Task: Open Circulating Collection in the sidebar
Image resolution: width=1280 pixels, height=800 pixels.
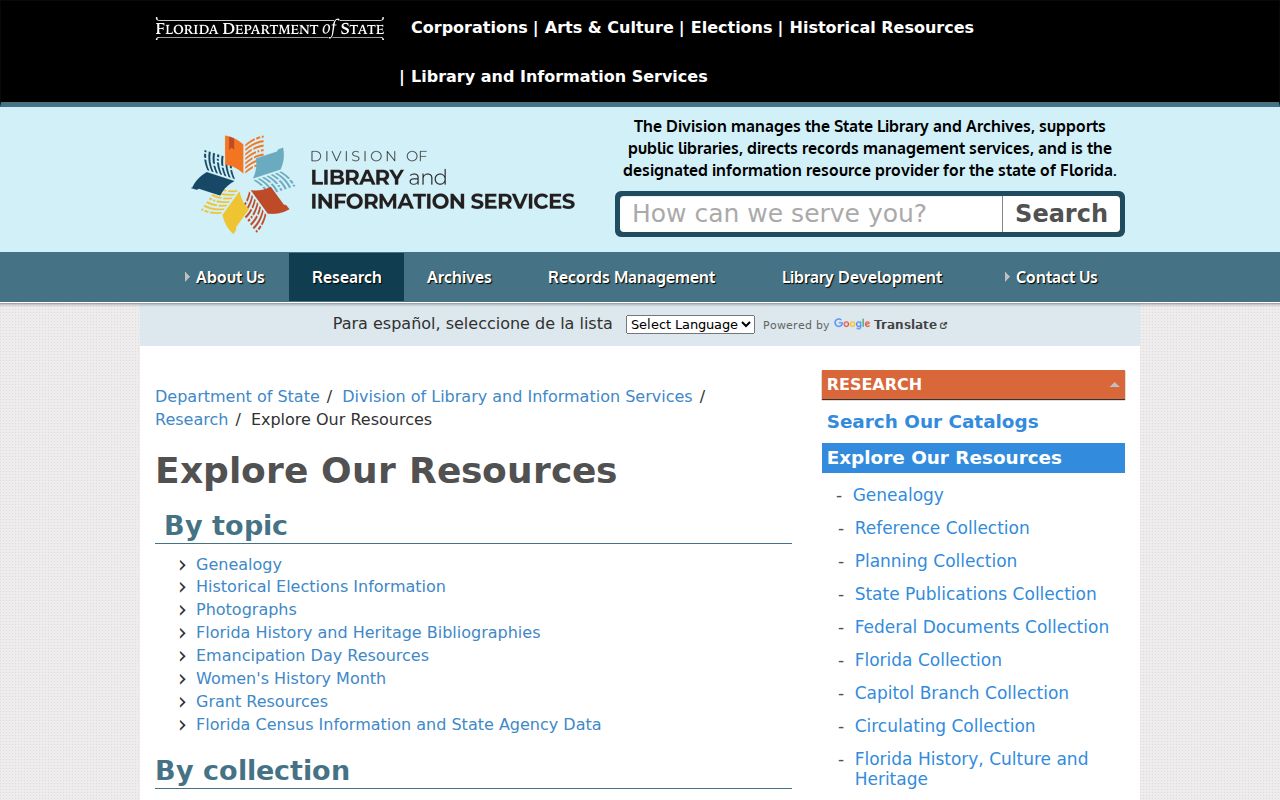Action: click(x=945, y=726)
